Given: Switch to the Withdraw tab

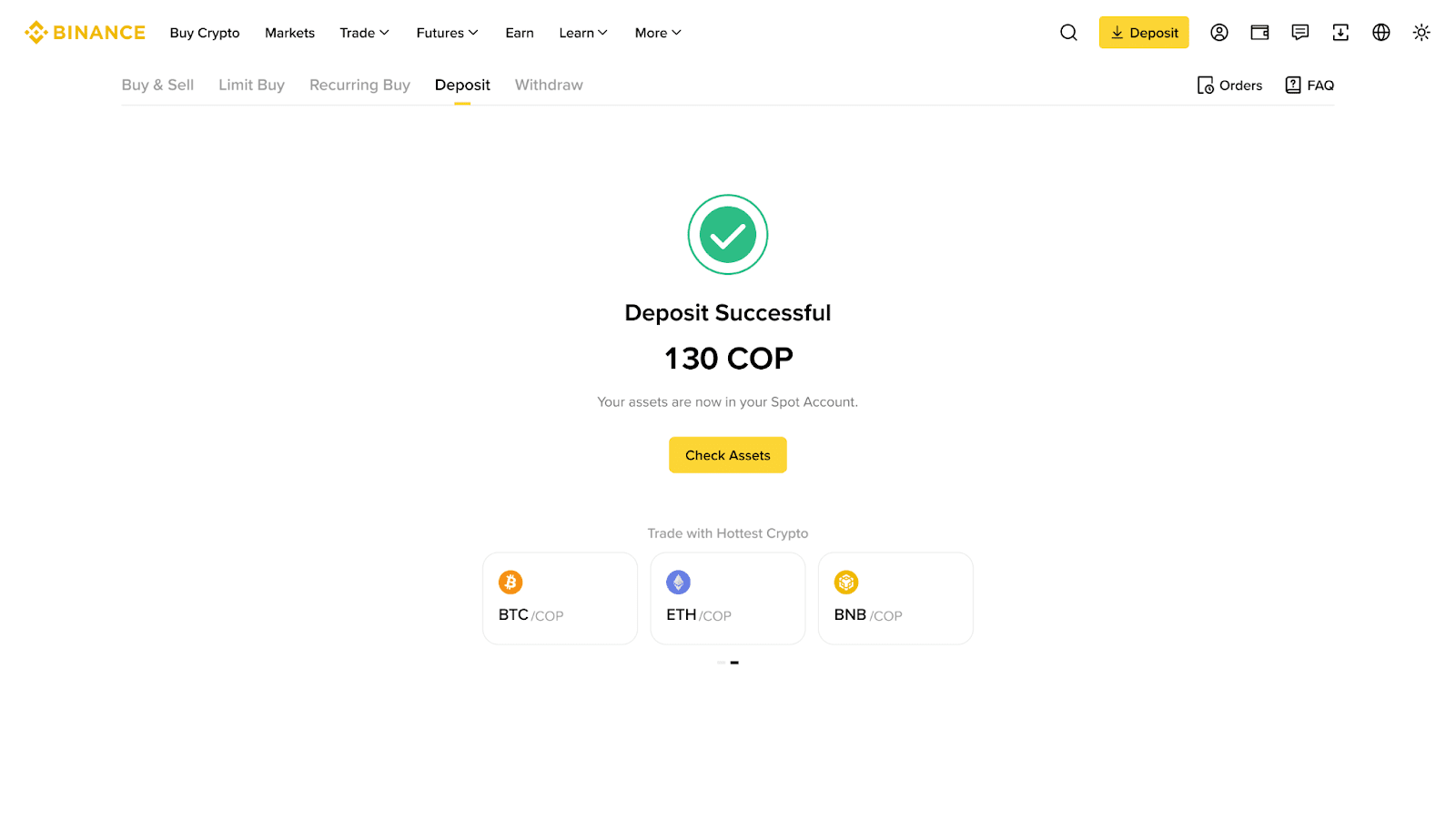Looking at the screenshot, I should coord(549,85).
